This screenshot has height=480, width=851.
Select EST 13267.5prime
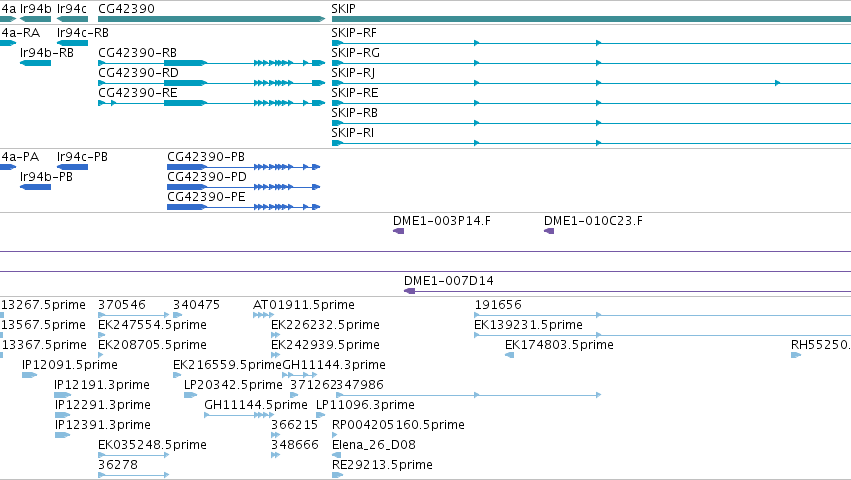click(2, 315)
